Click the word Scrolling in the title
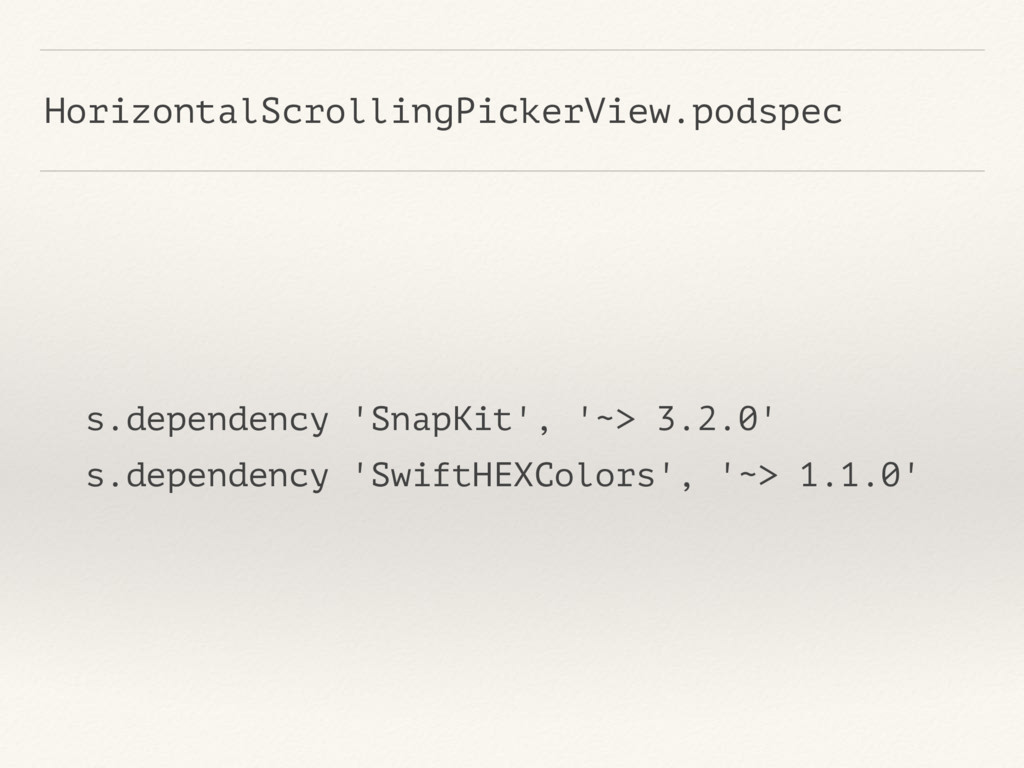 (357, 113)
